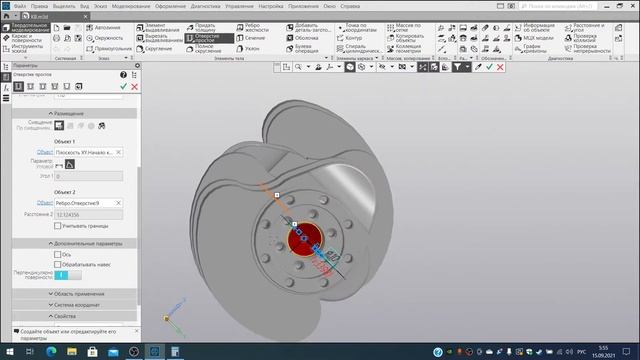Select simple hole type icon in panel

(18, 87)
